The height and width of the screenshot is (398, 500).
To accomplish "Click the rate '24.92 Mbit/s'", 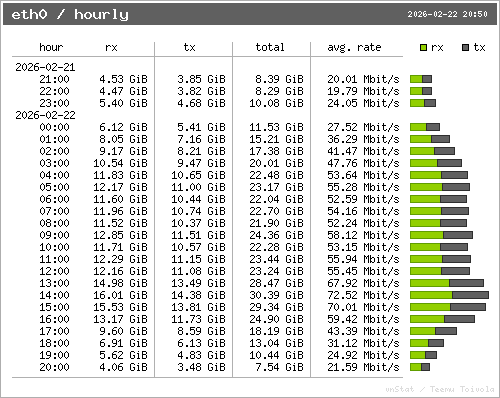I will (x=363, y=355).
